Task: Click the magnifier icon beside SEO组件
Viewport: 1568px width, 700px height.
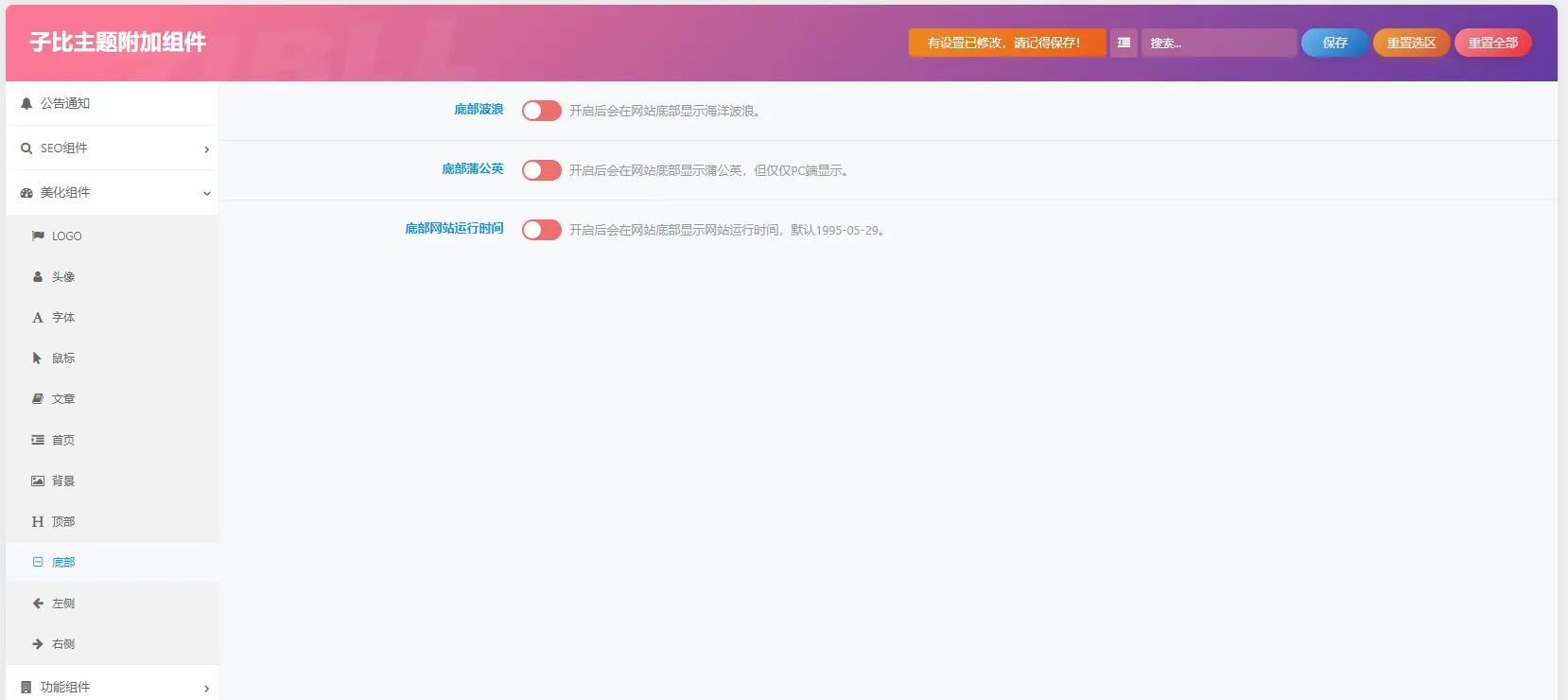Action: click(26, 149)
